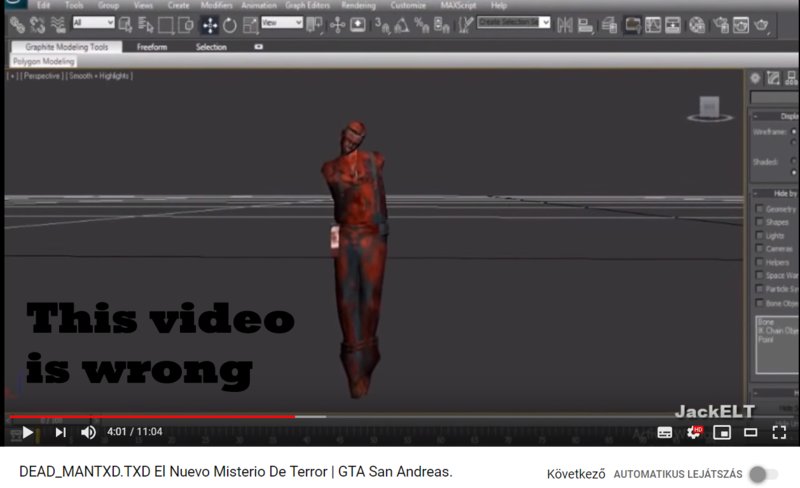Switch to the Freeform tab
The width and height of the screenshot is (800, 488).
(x=152, y=47)
